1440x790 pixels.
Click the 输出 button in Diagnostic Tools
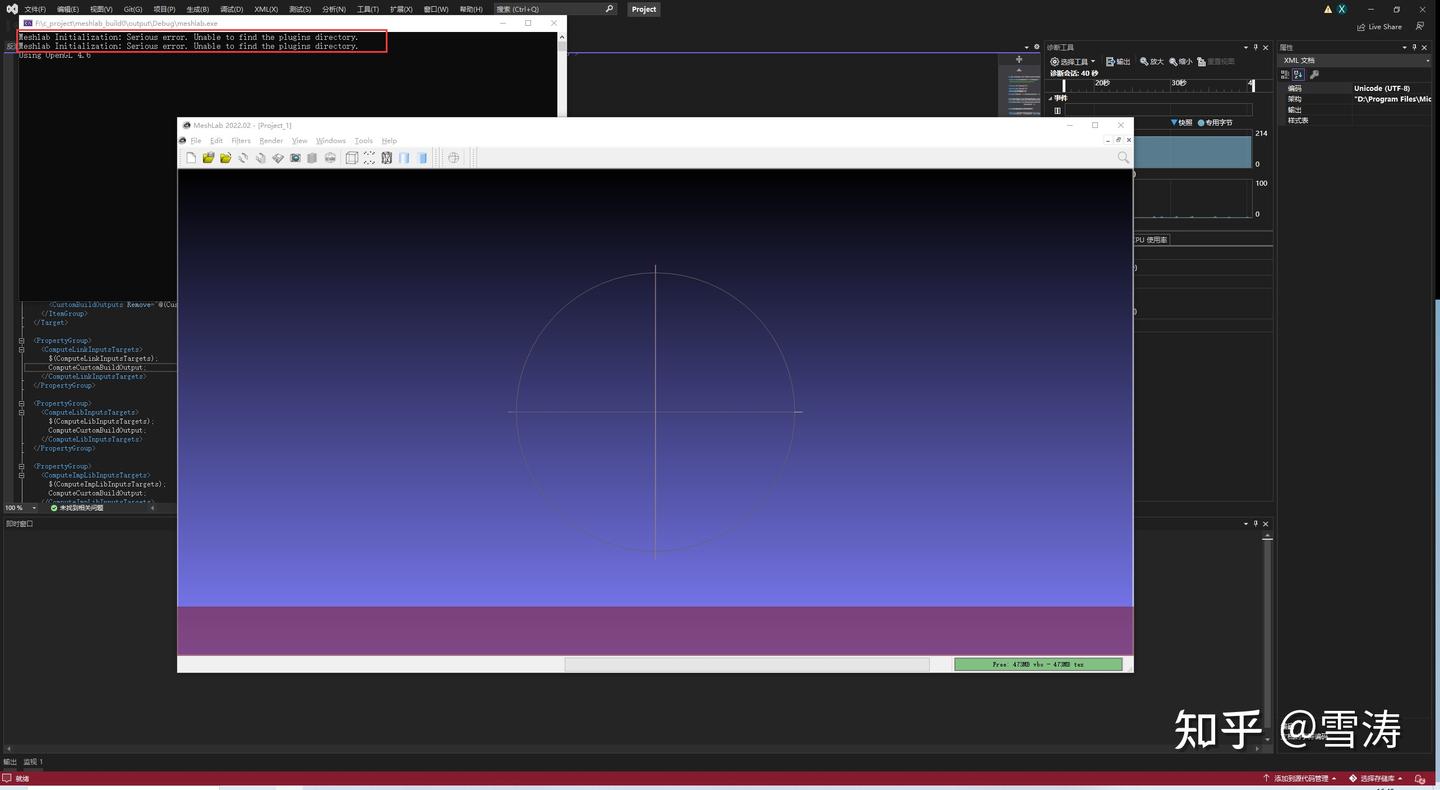click(1117, 61)
